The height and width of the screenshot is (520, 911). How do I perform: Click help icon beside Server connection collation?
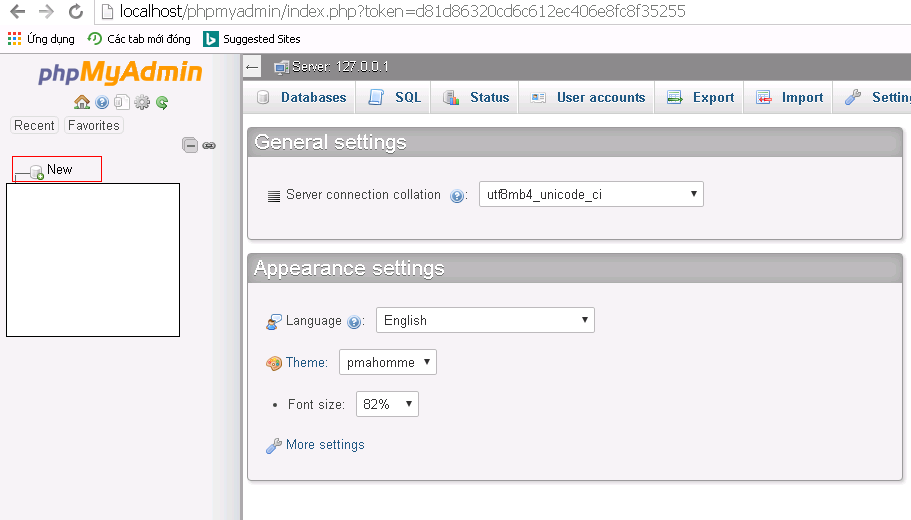coord(457,196)
